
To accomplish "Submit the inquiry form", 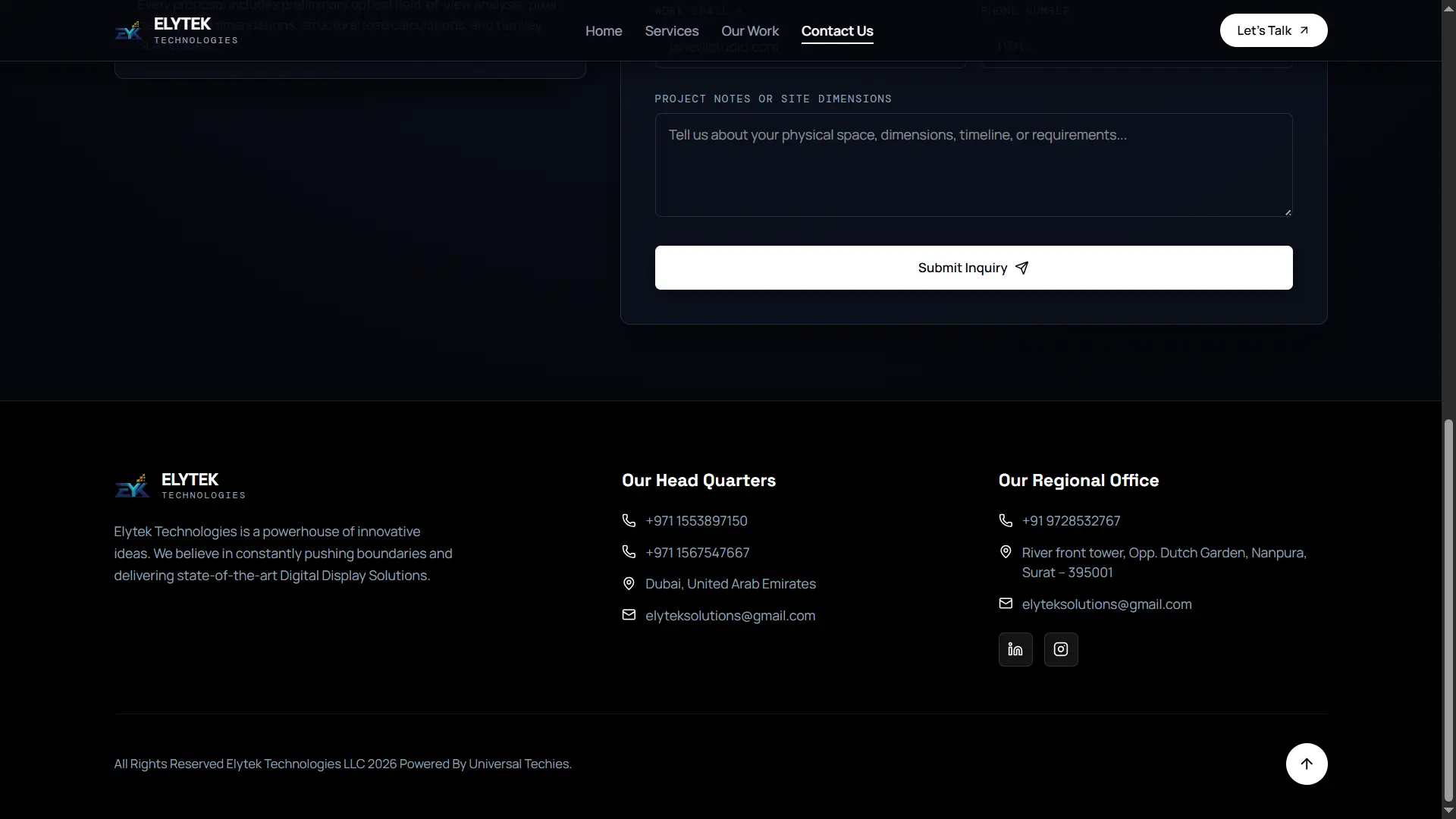I will point(974,268).
